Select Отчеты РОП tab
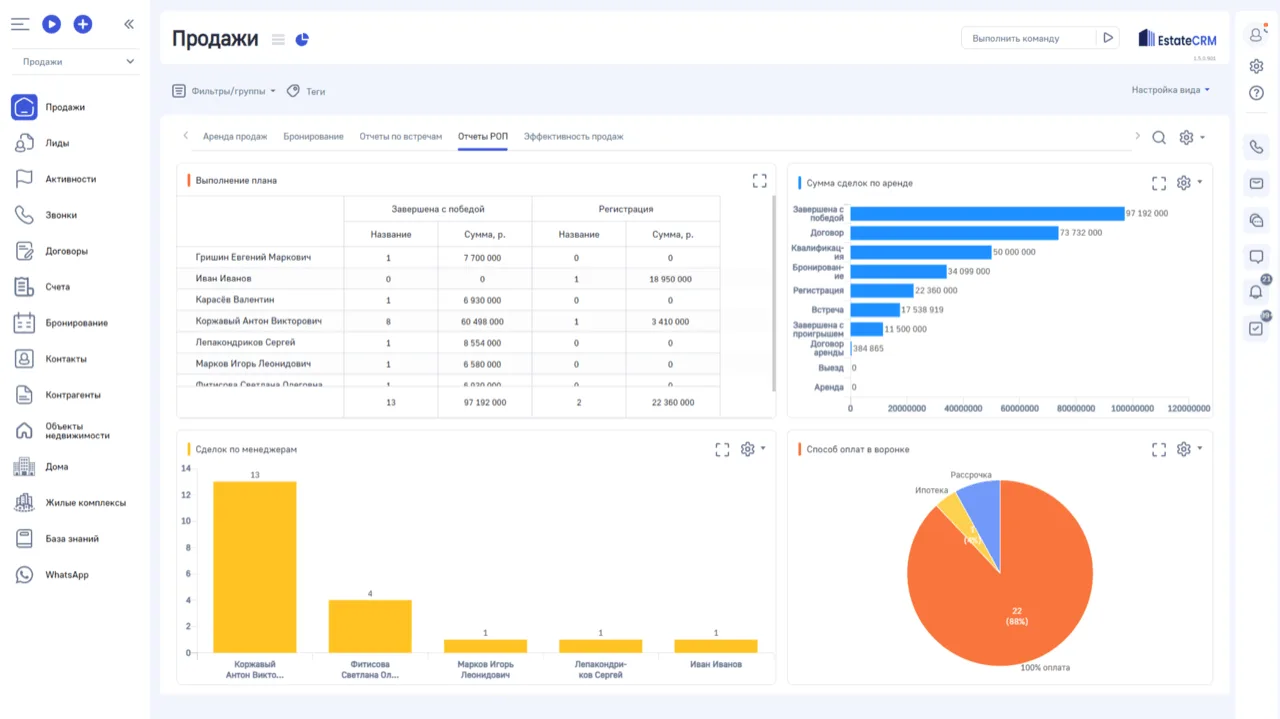This screenshot has width=1280, height=719. pyautogui.click(x=483, y=136)
